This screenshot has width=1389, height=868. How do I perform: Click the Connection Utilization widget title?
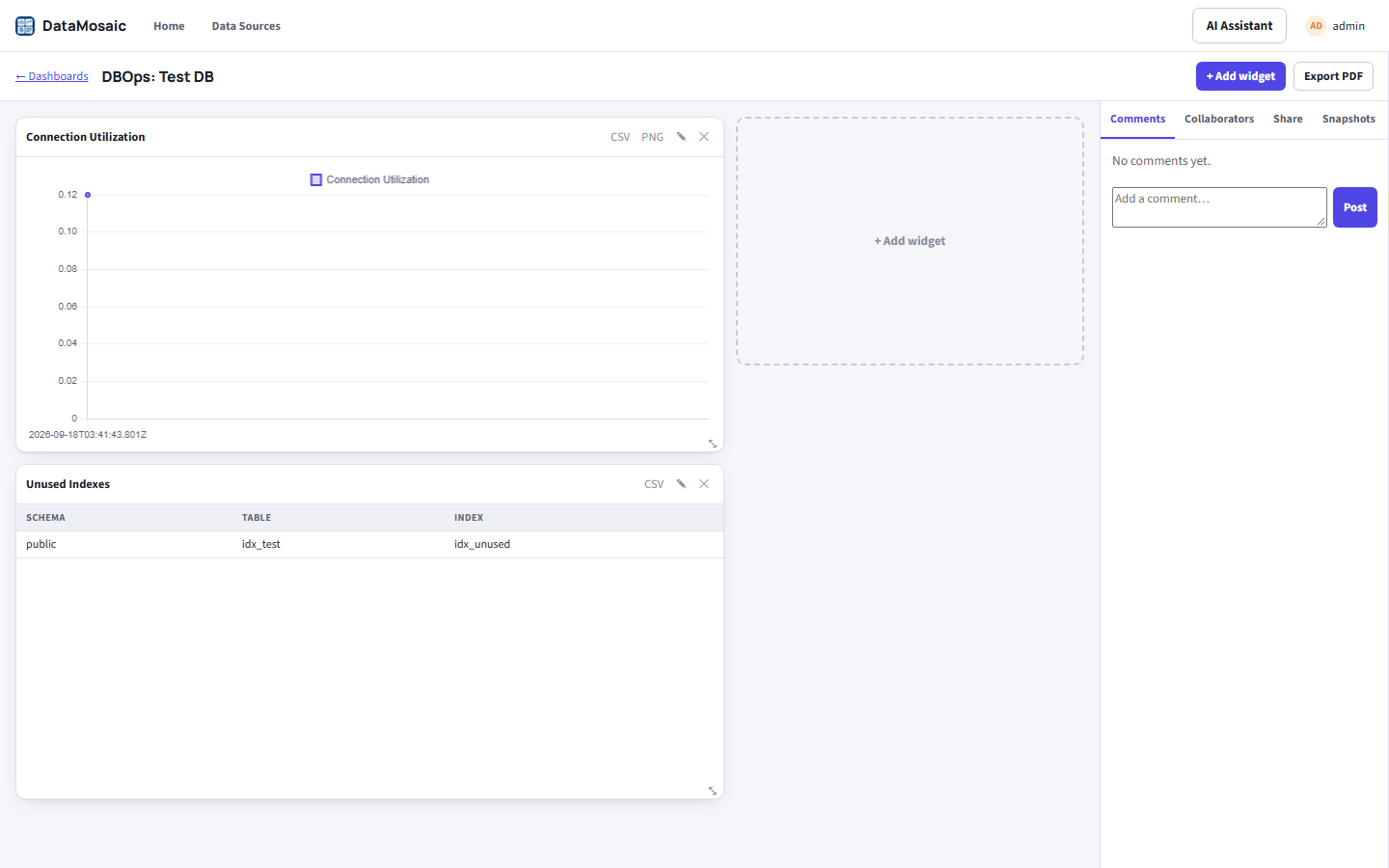86,137
